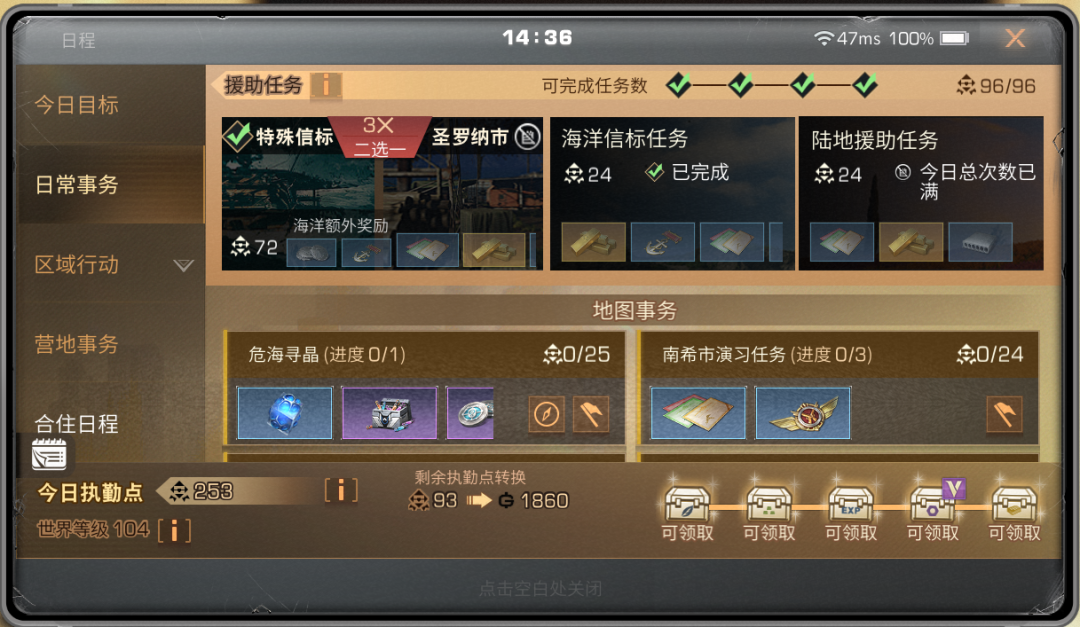Close the schedule panel with X
The width and height of the screenshot is (1080, 627).
coord(1015,38)
